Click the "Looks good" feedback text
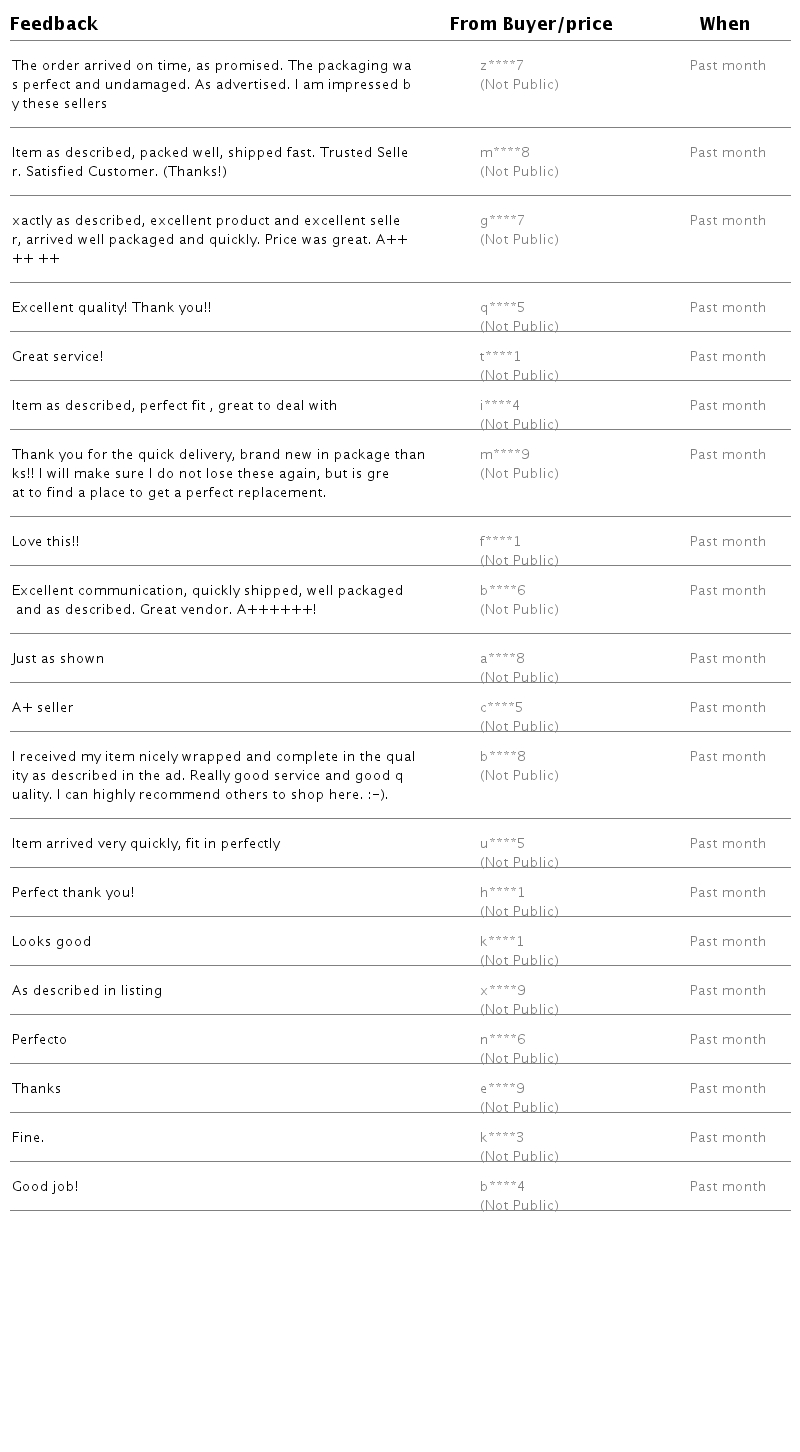The height and width of the screenshot is (1452, 800). [x=52, y=942]
